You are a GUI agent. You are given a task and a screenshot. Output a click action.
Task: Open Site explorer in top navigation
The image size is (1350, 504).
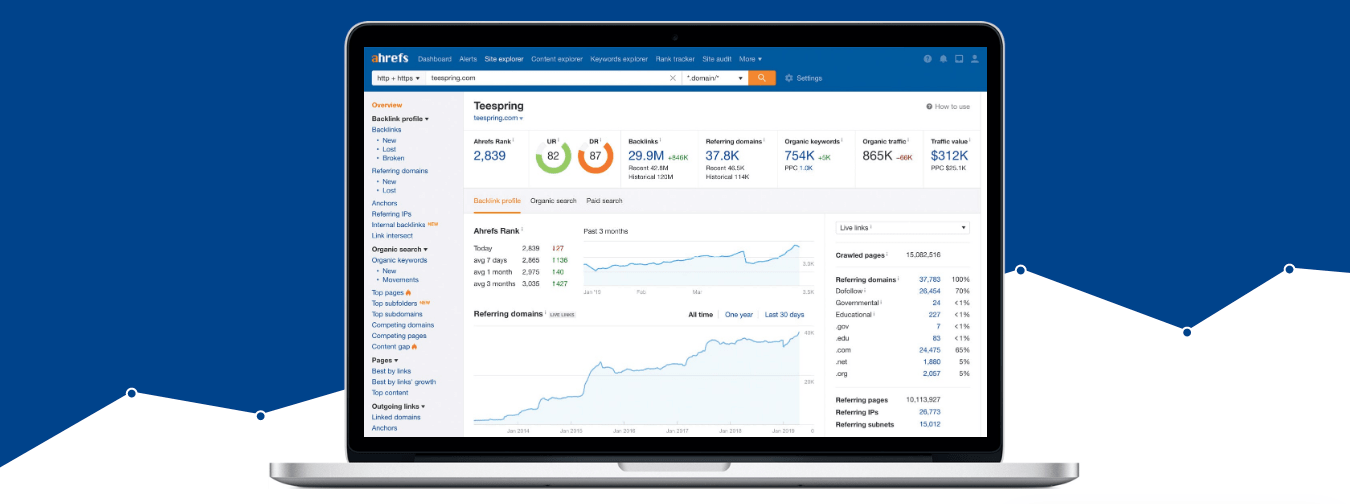pos(504,59)
